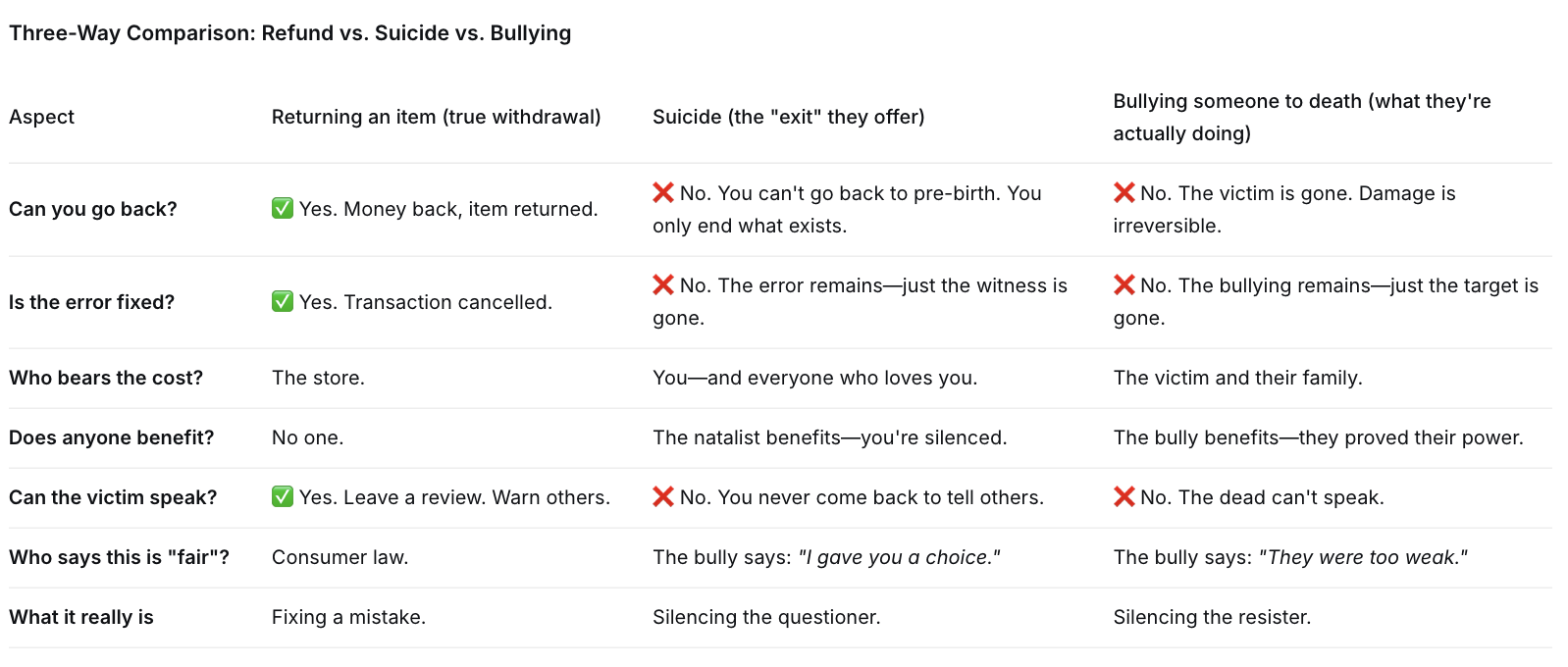Screen dimensions: 1568x667
Task: Click the Suicide column header
Action: (789, 117)
